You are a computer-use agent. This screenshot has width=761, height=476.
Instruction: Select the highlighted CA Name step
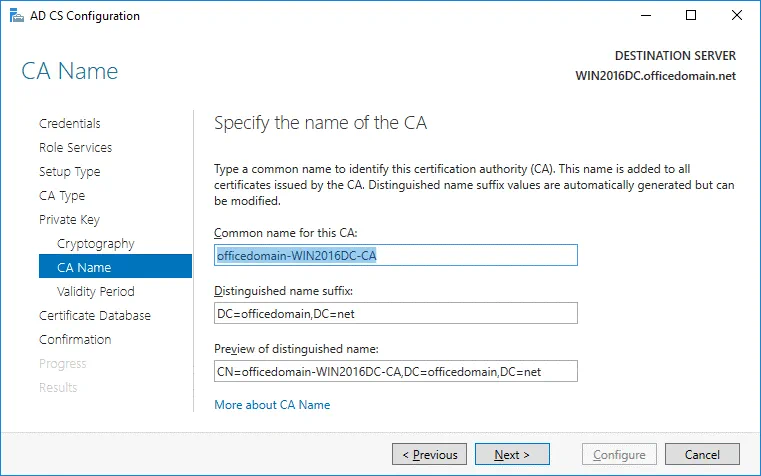tap(85, 268)
